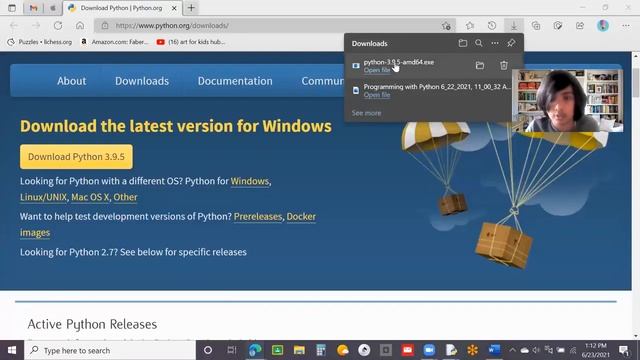Open browser Settings and more menu
640x360 pixels.
[626, 26]
